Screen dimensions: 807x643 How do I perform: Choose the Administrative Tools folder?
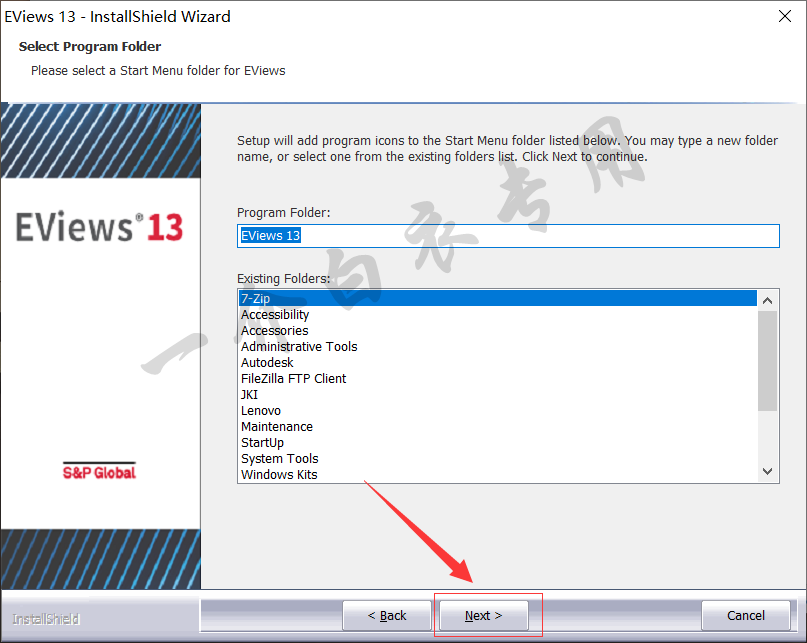tap(498, 346)
